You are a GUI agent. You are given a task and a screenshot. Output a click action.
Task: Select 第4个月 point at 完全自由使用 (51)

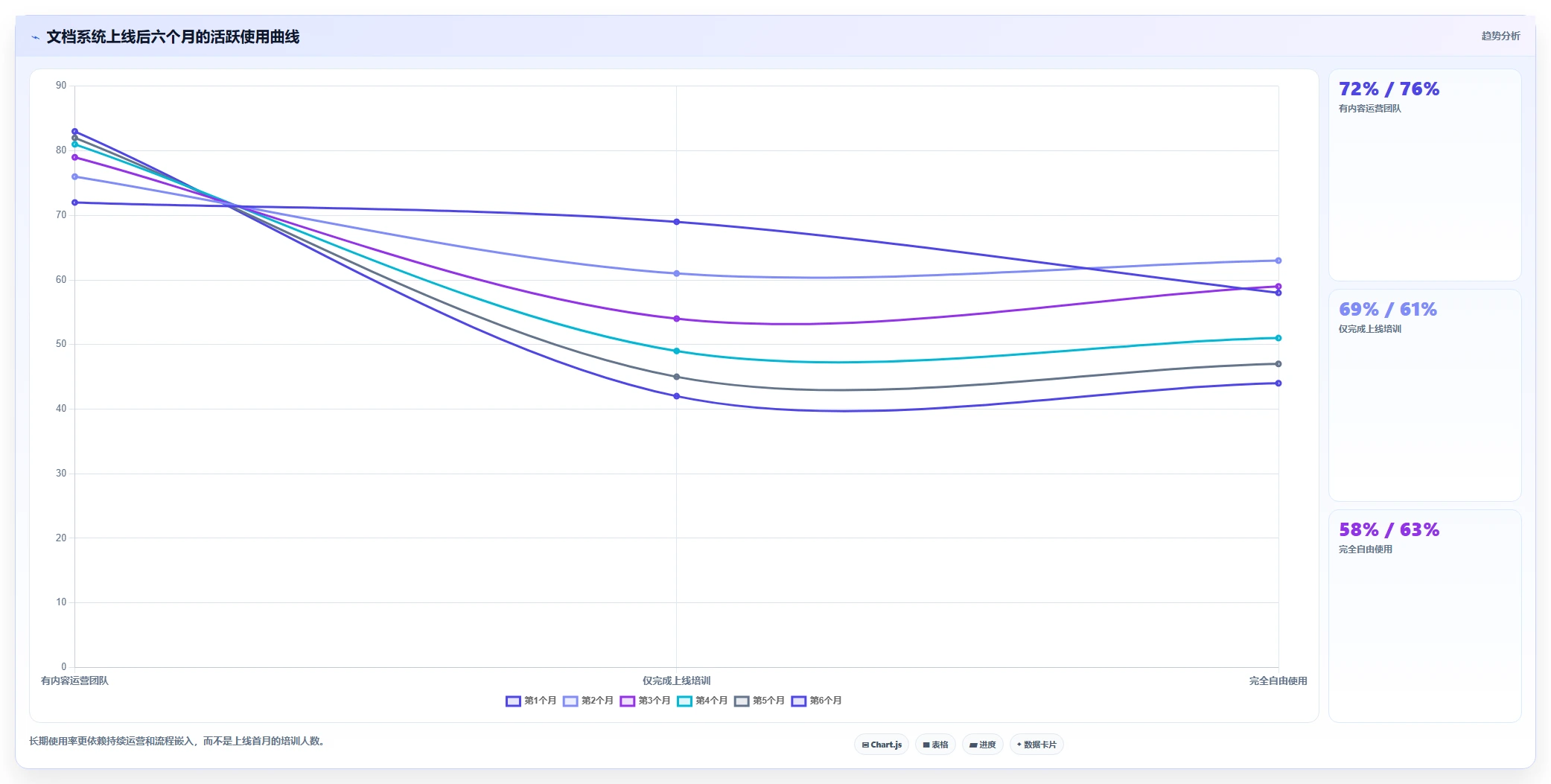[1278, 338]
